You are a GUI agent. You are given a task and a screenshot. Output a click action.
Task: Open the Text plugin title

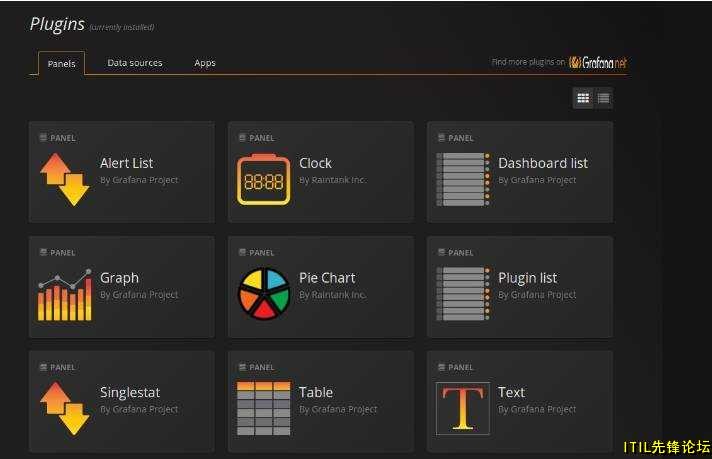[x=511, y=392]
